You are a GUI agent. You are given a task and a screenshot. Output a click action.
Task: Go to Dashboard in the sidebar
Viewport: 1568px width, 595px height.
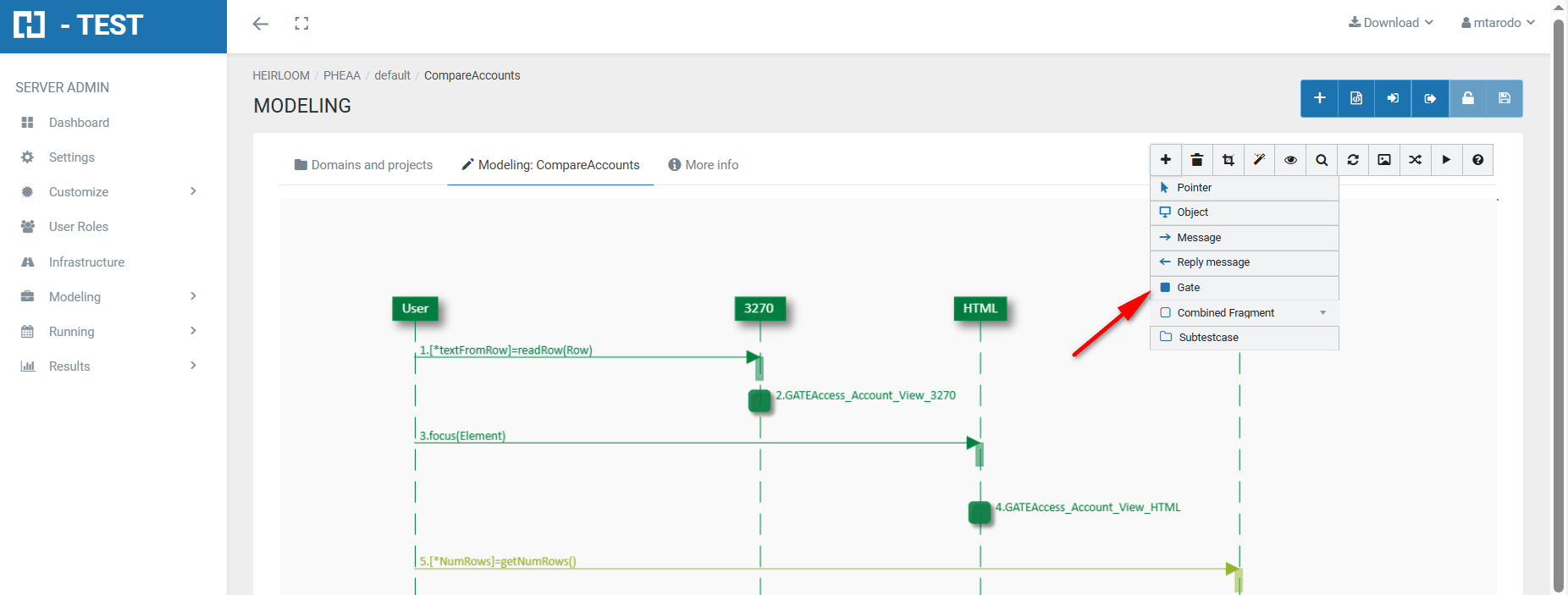click(x=79, y=123)
